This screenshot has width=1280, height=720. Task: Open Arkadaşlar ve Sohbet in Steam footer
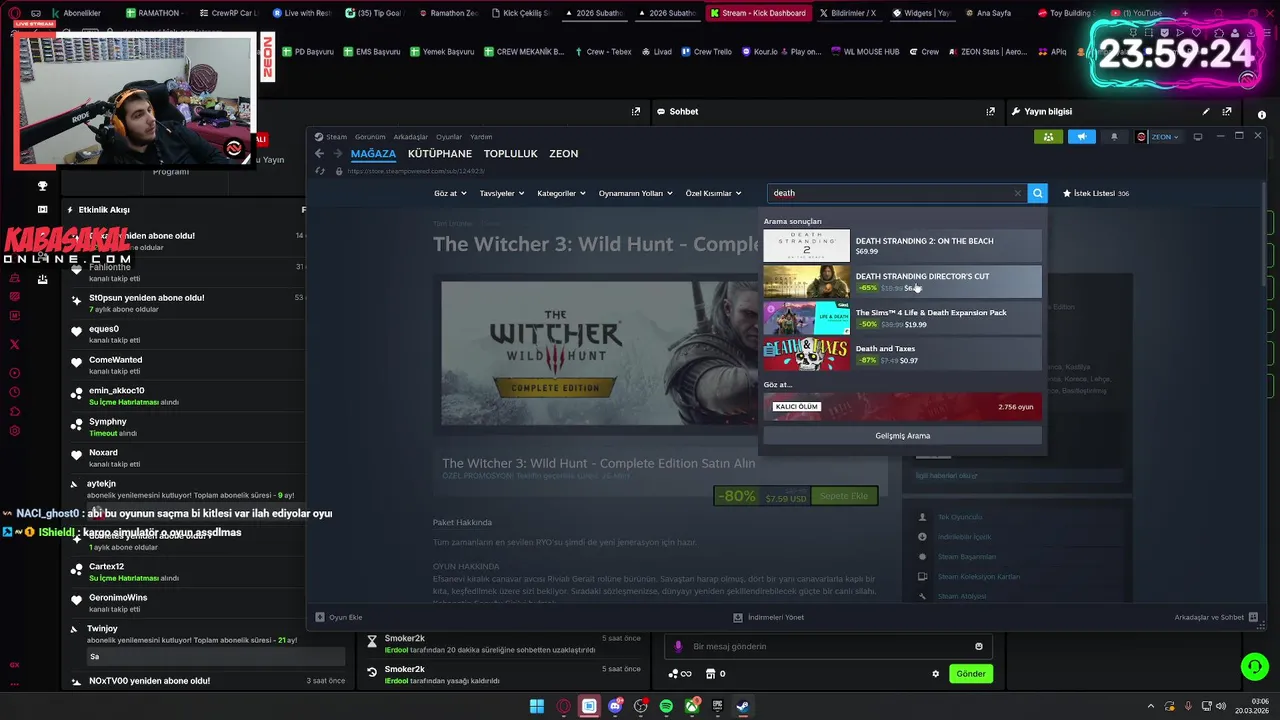tap(1216, 617)
